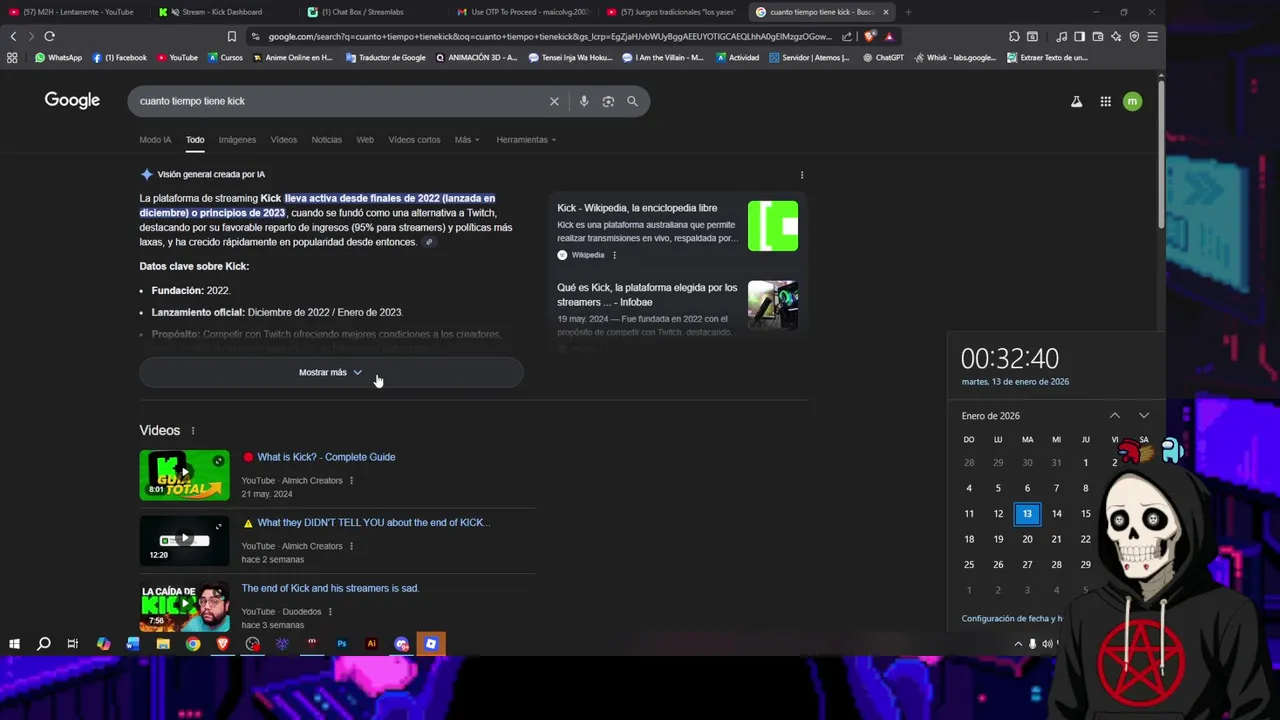Open Photoshop from the taskbar
This screenshot has width=1280, height=720.
[342, 644]
